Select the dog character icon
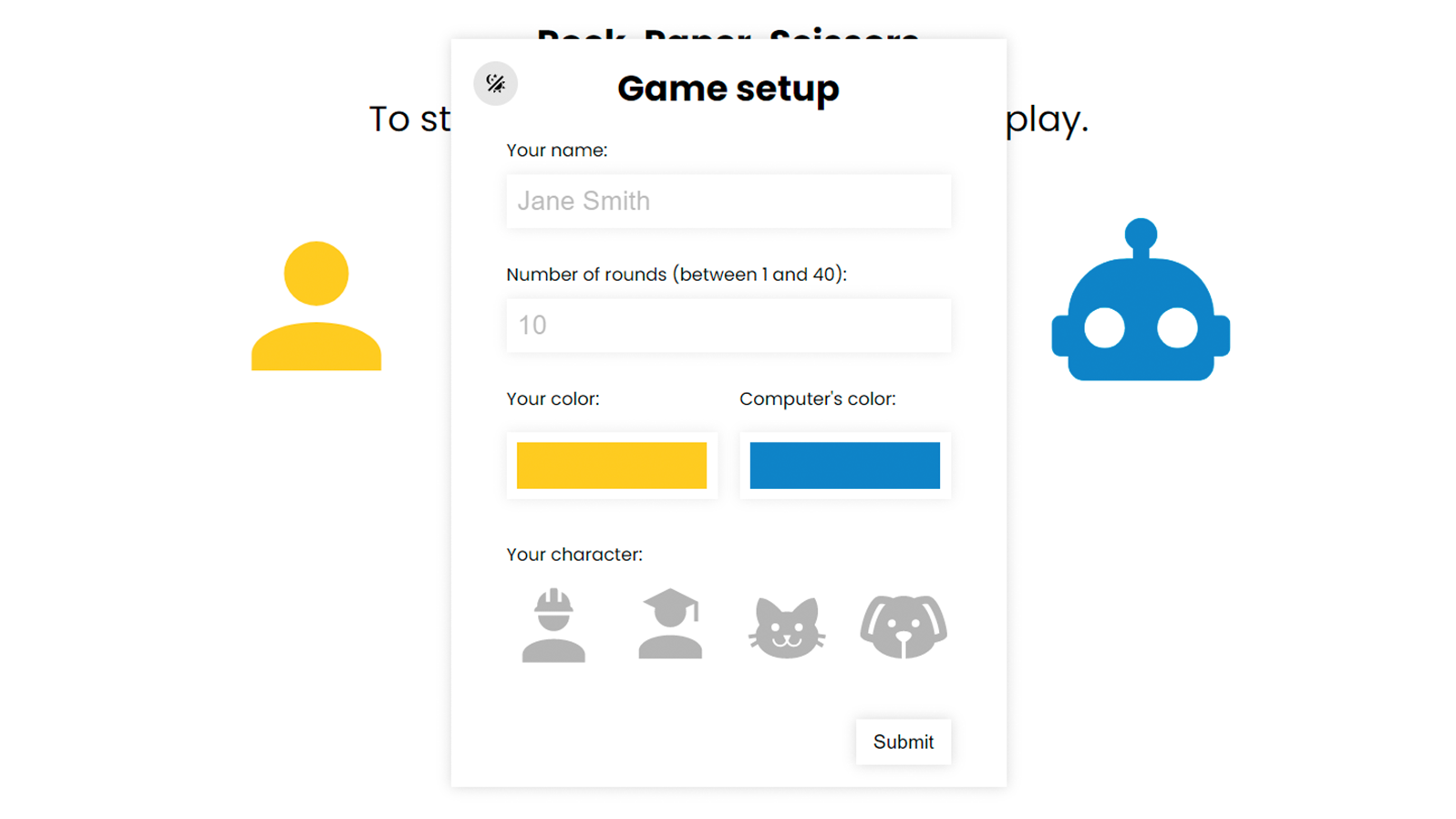This screenshot has height=819, width=1456. (904, 627)
